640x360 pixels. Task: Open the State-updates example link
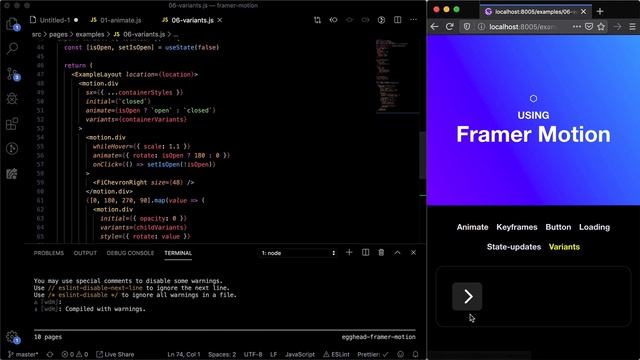[513, 247]
